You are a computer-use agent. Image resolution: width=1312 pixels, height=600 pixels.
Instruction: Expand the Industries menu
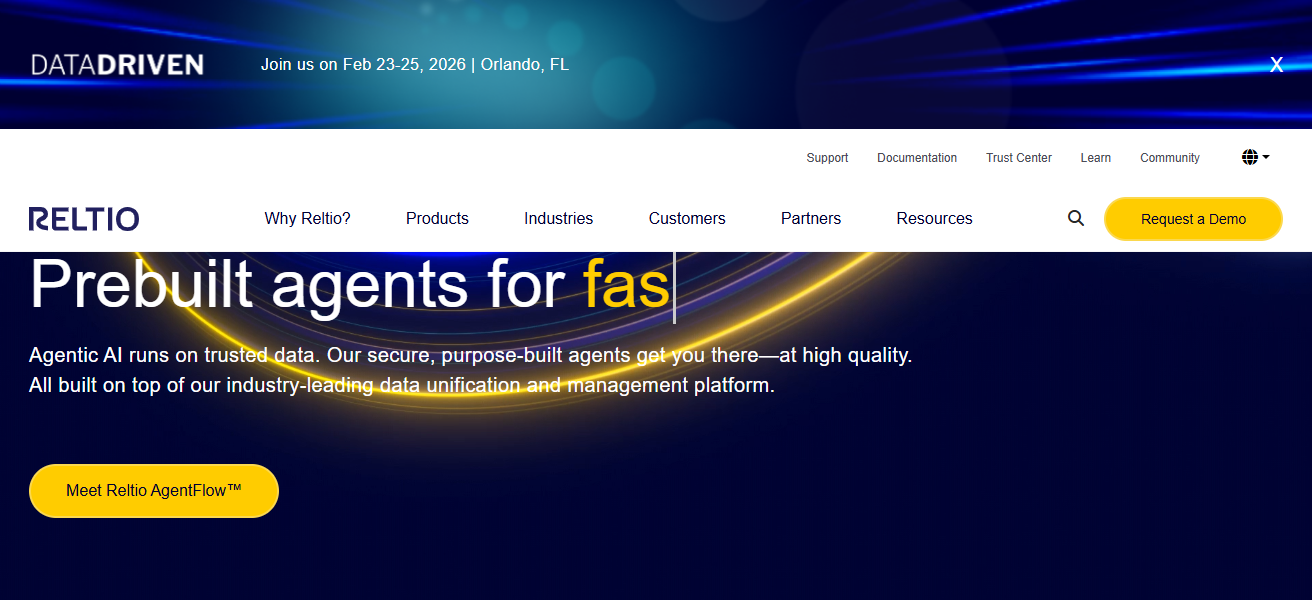click(x=558, y=219)
